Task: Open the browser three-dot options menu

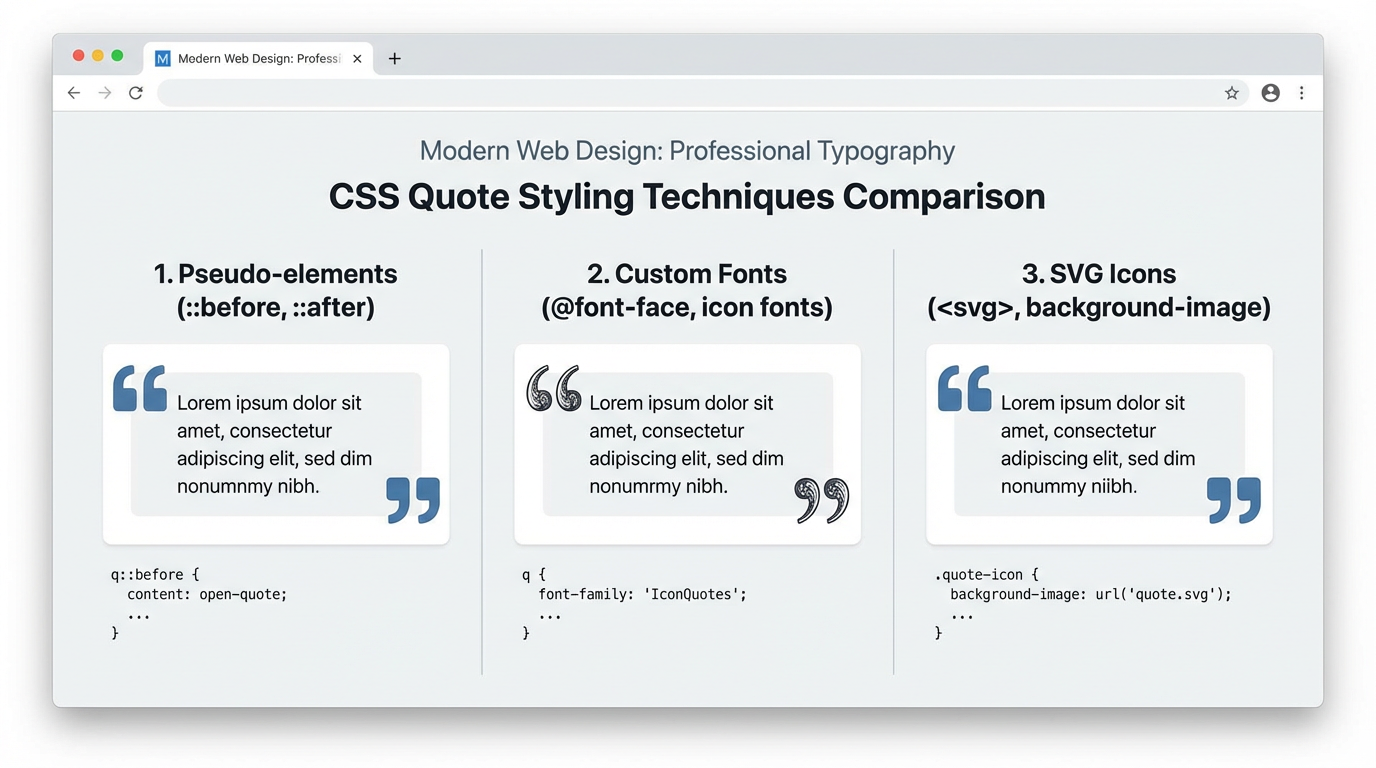Action: pyautogui.click(x=1302, y=92)
